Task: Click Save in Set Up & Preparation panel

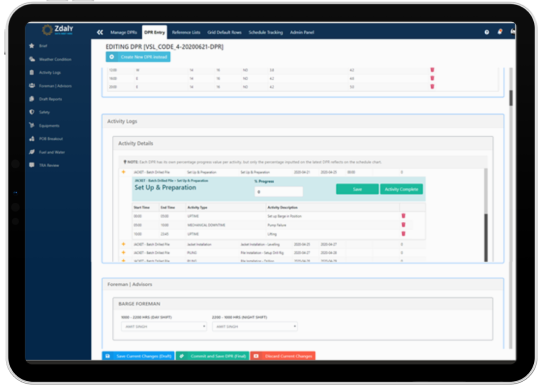Action: pyautogui.click(x=357, y=189)
